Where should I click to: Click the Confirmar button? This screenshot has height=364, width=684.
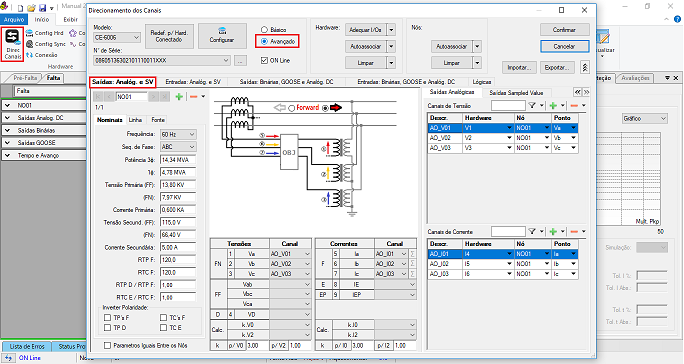564,30
